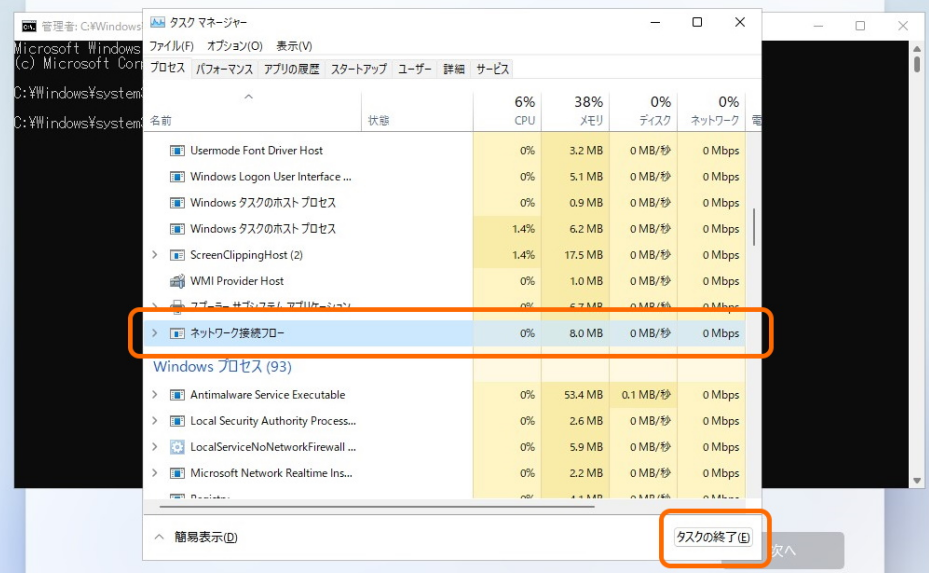Select the WMI Provider Host process name
The image size is (929, 573).
pos(237,281)
